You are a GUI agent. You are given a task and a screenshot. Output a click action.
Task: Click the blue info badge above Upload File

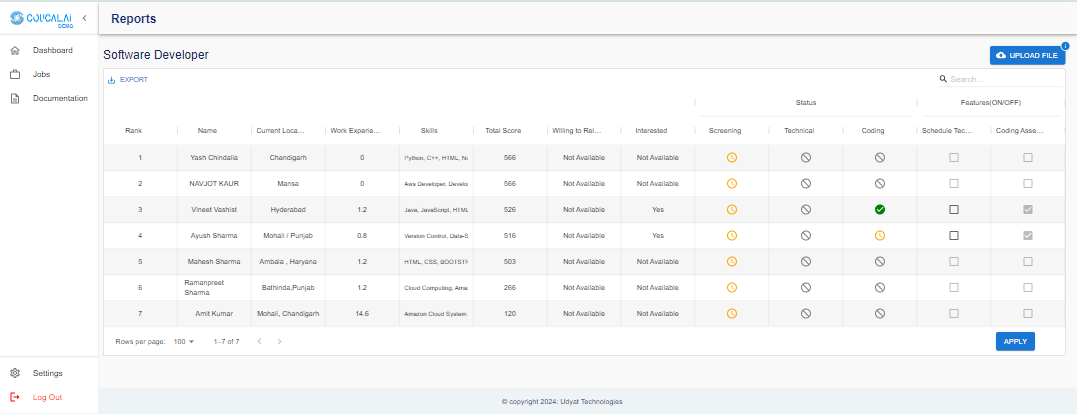pyautogui.click(x=1065, y=45)
